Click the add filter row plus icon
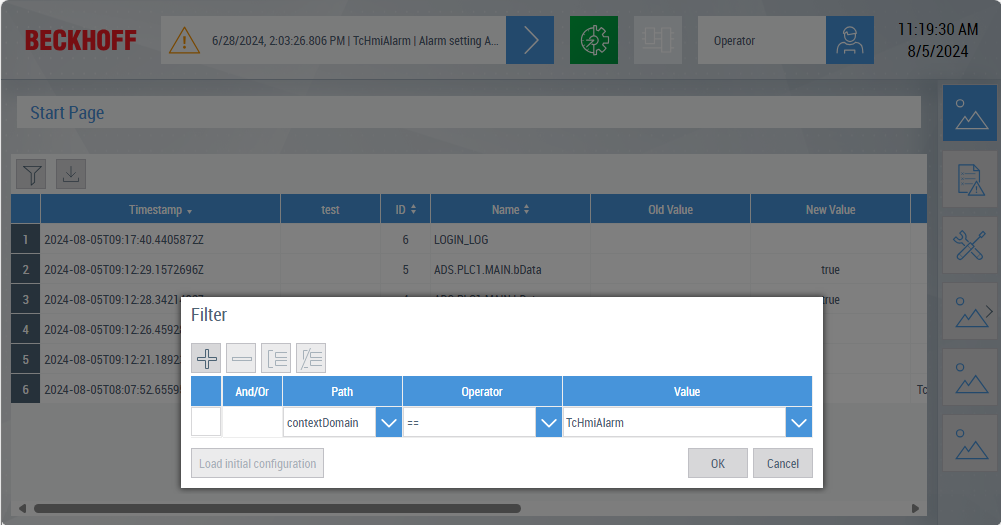Viewport: 1001px width, 525px height. tap(206, 358)
